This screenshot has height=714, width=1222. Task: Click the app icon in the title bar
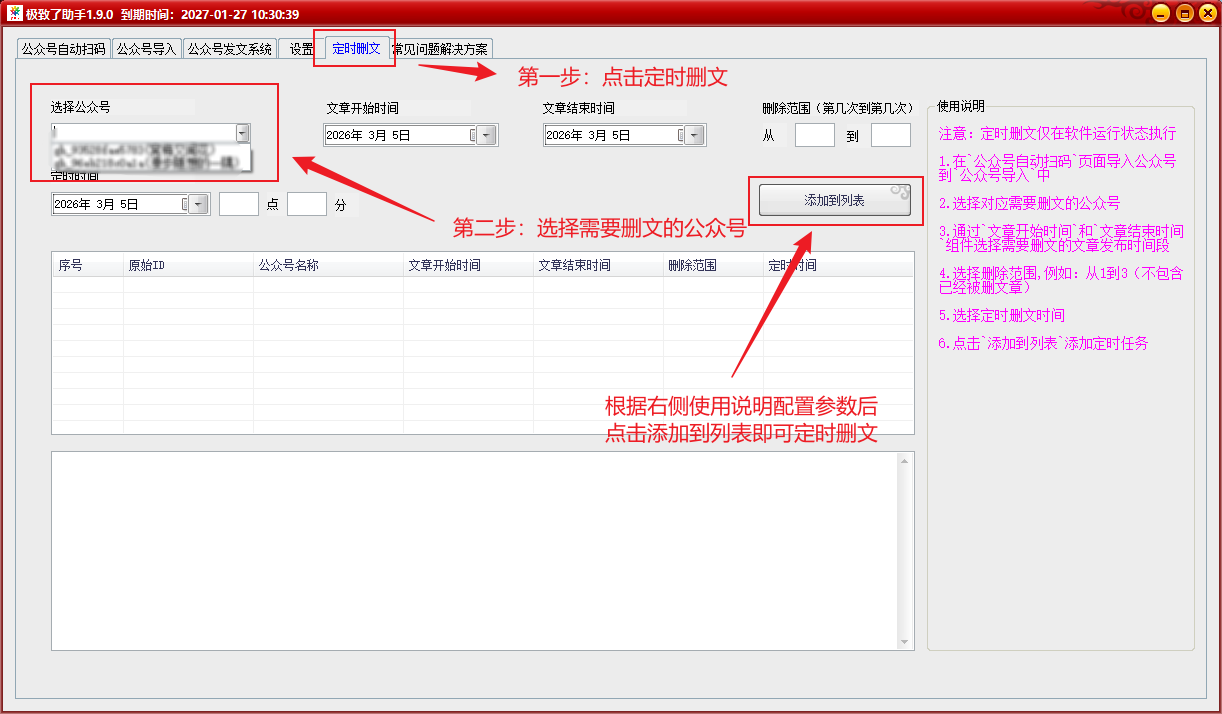15,13
